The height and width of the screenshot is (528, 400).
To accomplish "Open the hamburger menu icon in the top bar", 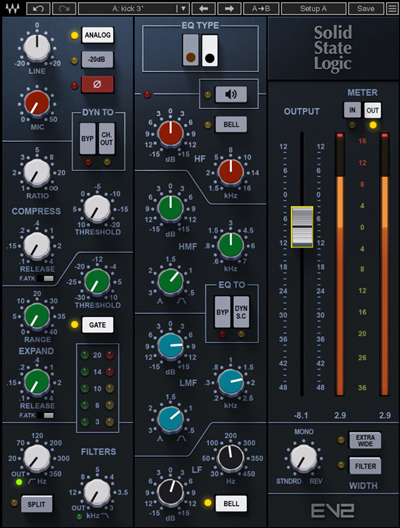I will (392, 8).
